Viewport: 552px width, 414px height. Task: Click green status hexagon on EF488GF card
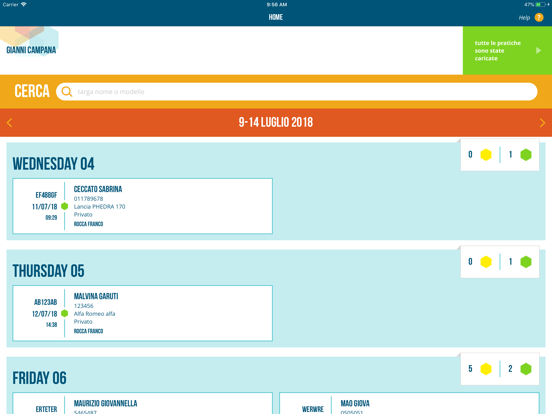pos(64,206)
